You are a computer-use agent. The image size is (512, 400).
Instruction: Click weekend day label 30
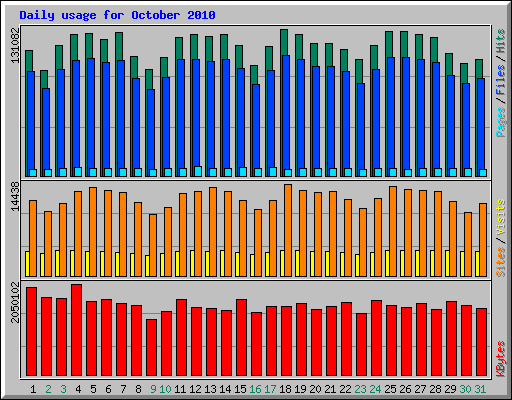pyautogui.click(x=465, y=389)
